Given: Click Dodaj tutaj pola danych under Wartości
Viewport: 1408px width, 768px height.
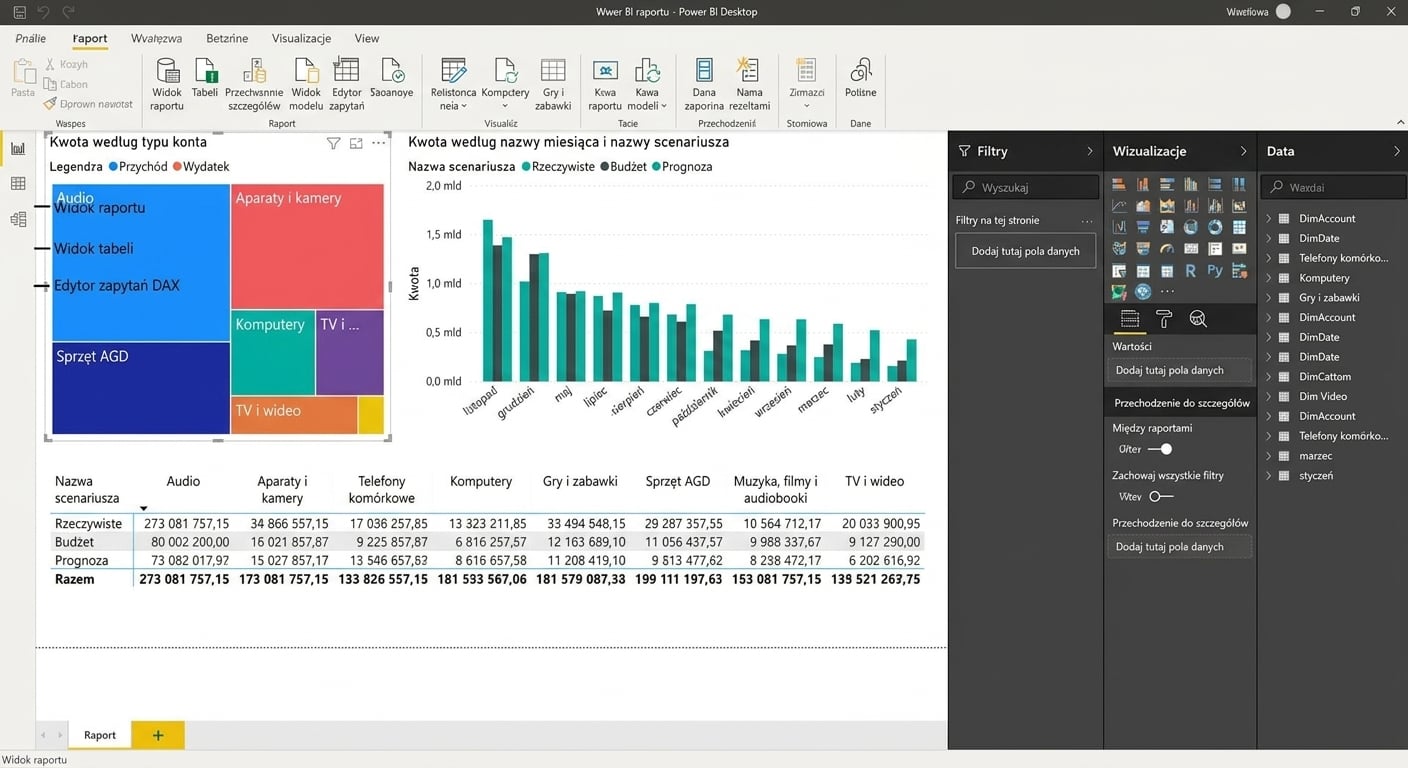Looking at the screenshot, I should (1181, 370).
